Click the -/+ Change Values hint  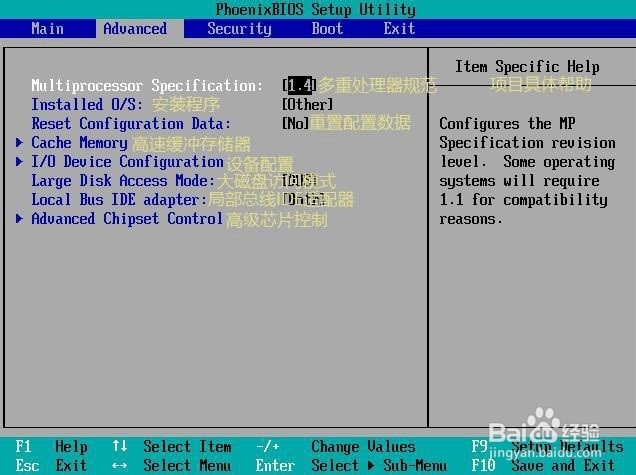[336, 447]
